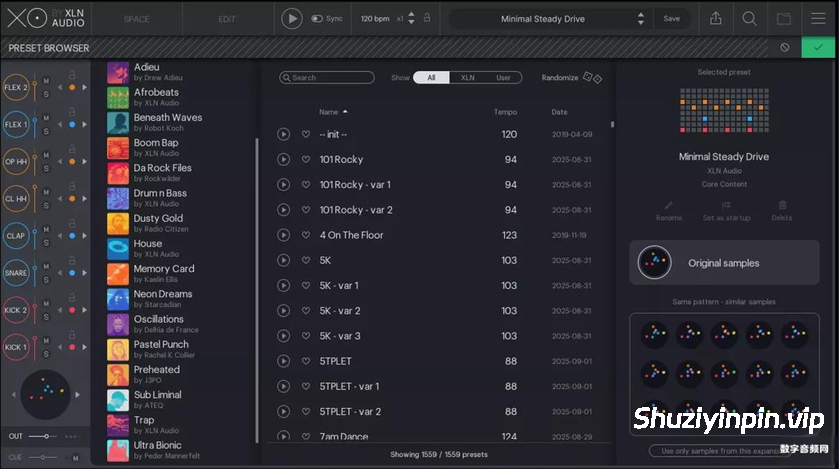Open the folder icon in top bar
Screen dimensions: 839x469
(784, 19)
